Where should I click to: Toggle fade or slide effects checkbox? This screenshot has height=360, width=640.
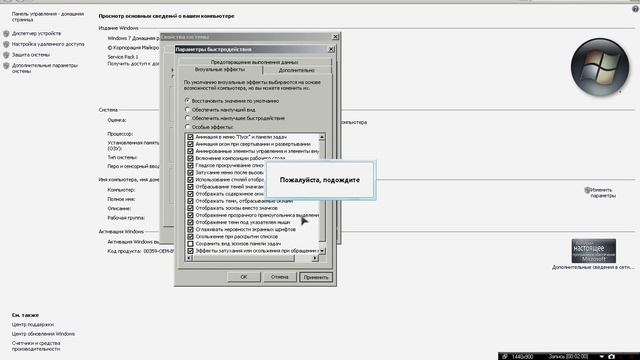pyautogui.click(x=190, y=251)
